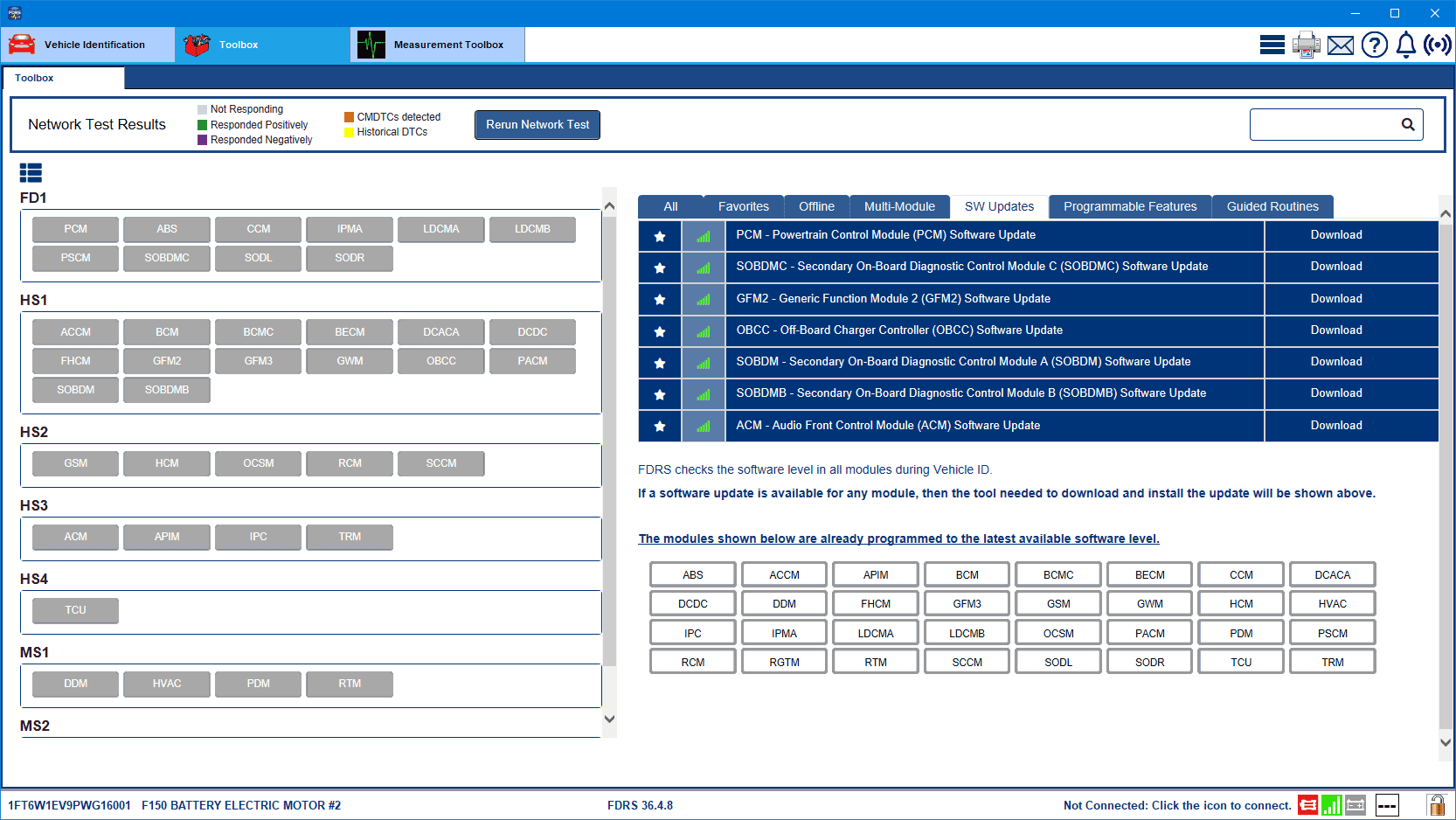
Task: Click the printer icon in top toolbar
Action: point(1306,45)
